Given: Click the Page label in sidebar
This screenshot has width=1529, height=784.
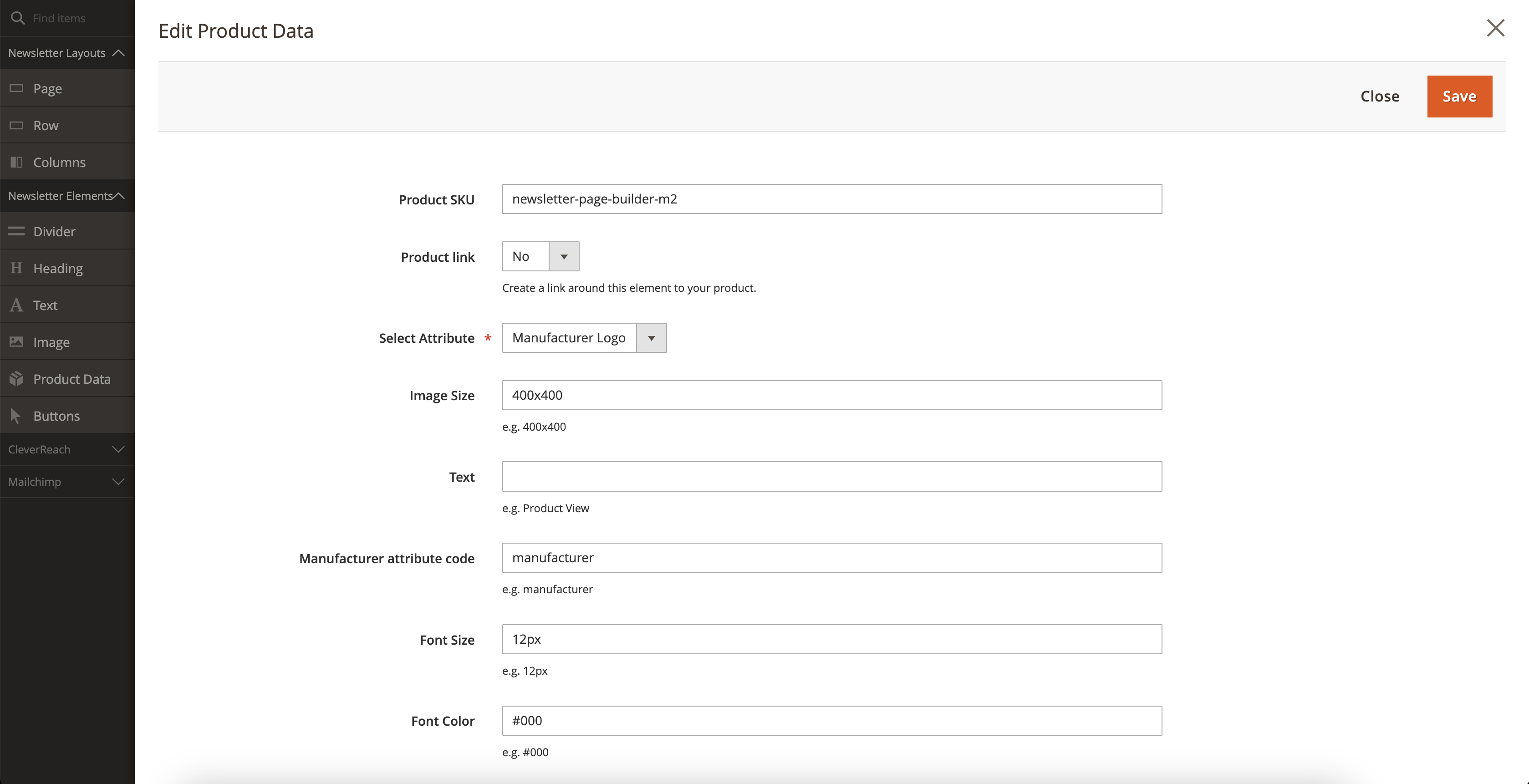Looking at the screenshot, I should tap(47, 89).
